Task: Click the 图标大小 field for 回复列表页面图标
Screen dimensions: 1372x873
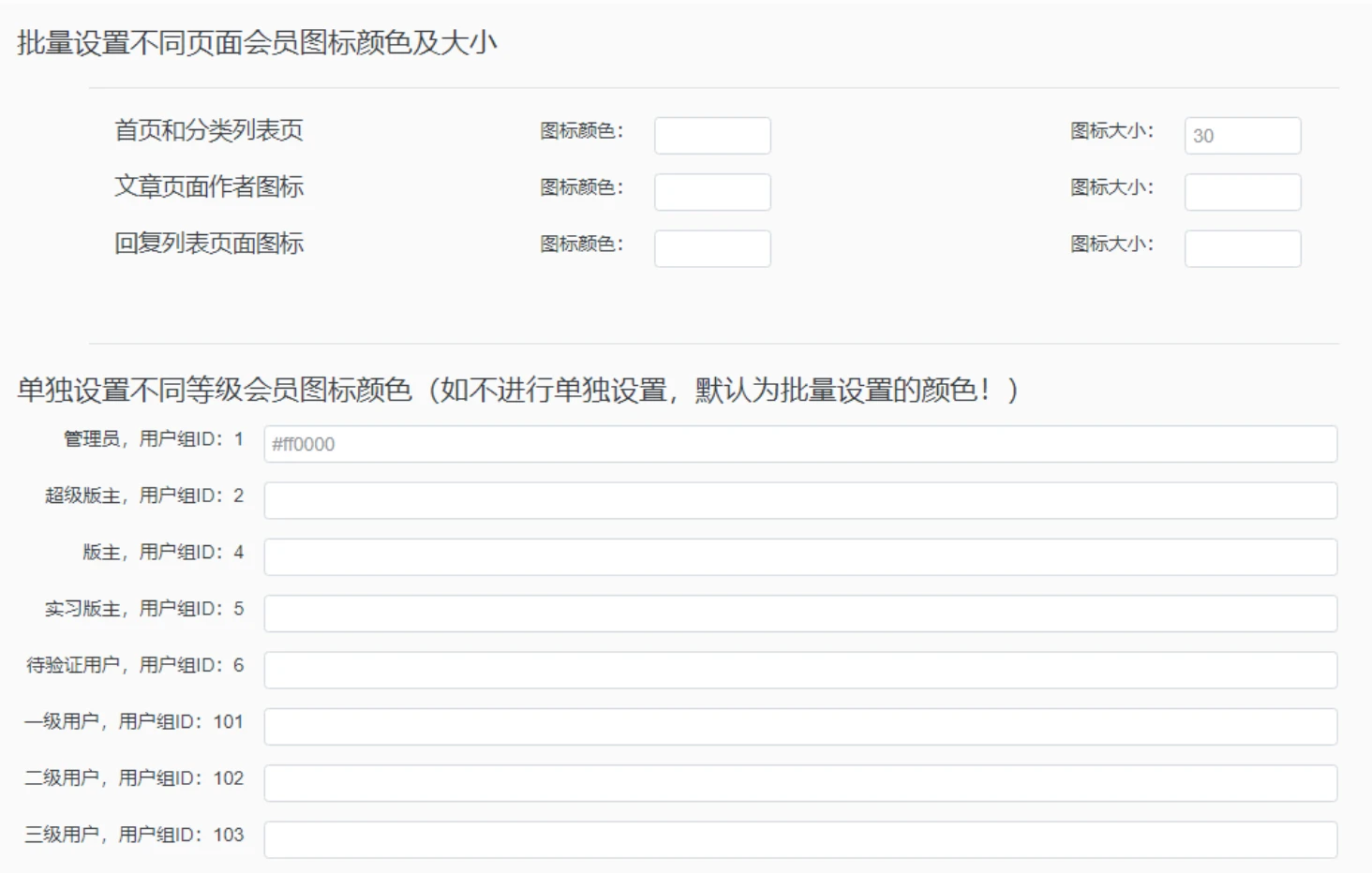Action: [x=1243, y=247]
